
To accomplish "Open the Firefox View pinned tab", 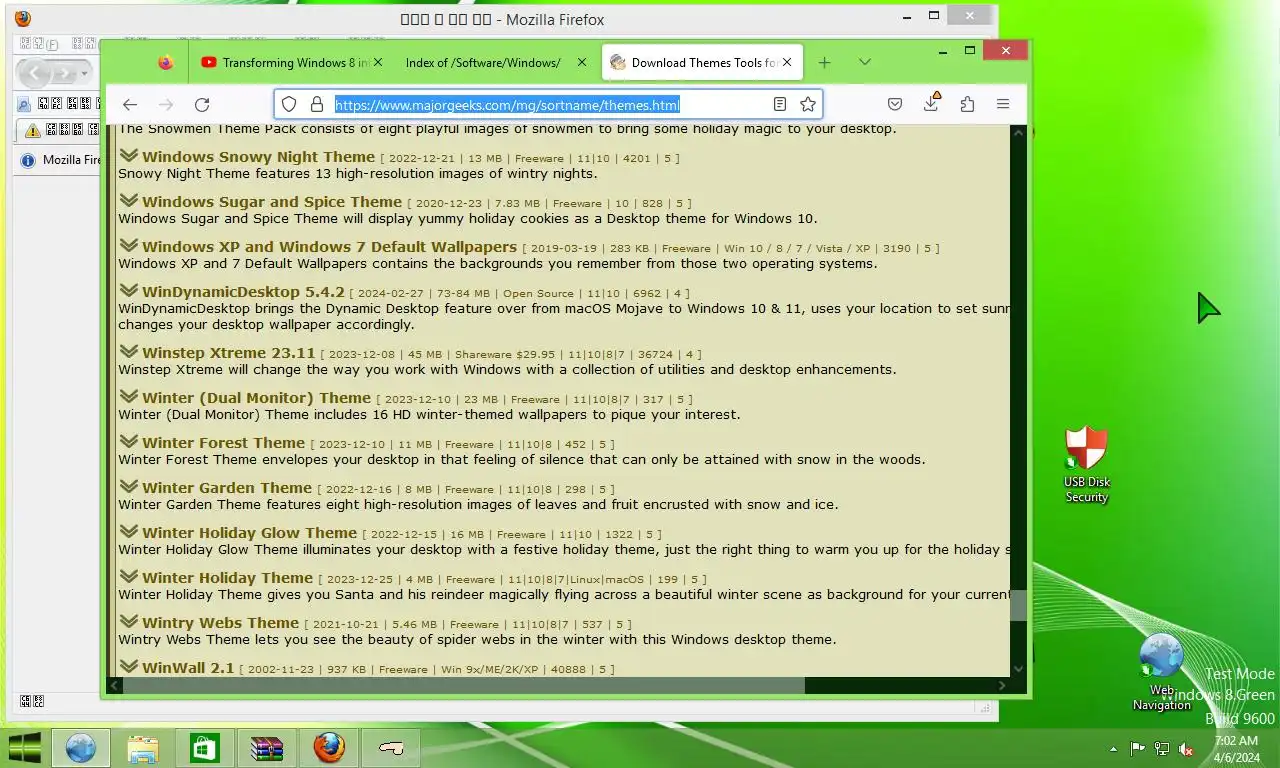I will pyautogui.click(x=166, y=62).
